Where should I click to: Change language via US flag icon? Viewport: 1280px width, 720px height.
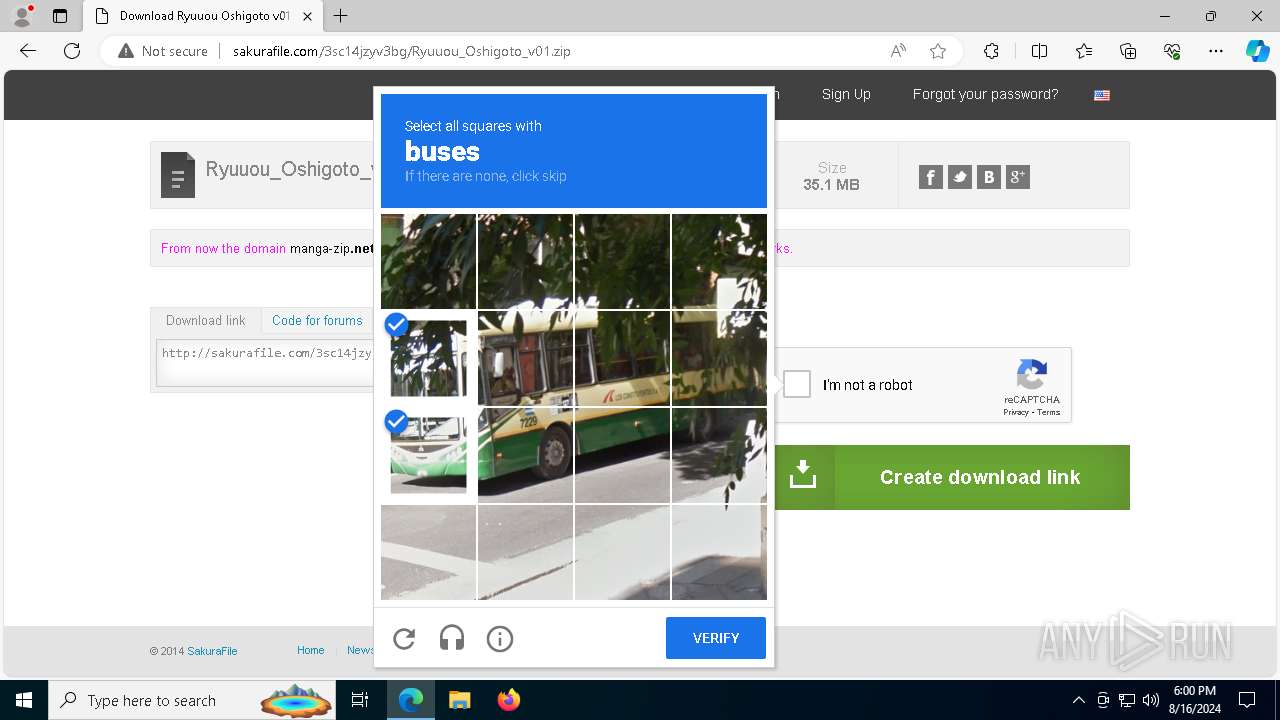tap(1102, 95)
